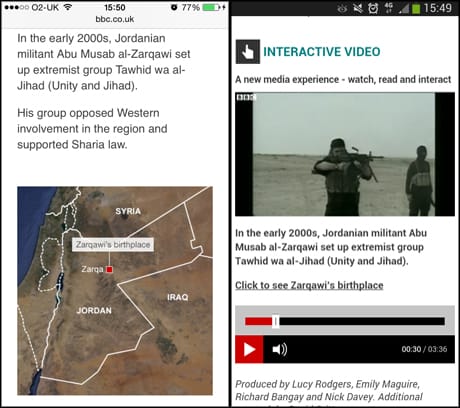Click the IRAQ label on the map

(x=177, y=297)
